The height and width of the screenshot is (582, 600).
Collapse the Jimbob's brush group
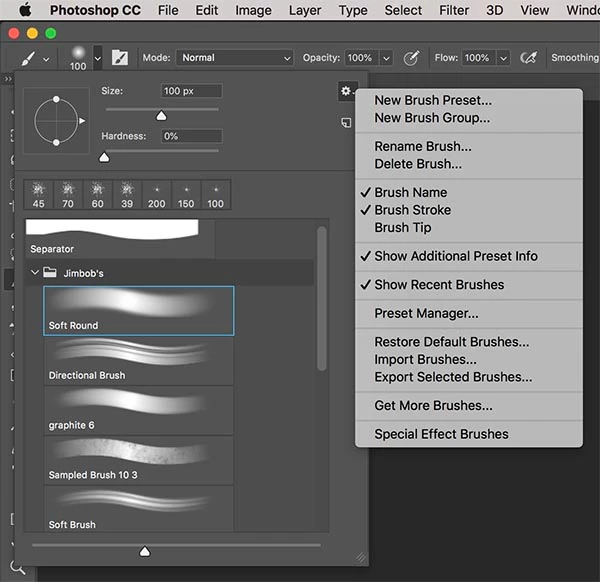(x=35, y=272)
